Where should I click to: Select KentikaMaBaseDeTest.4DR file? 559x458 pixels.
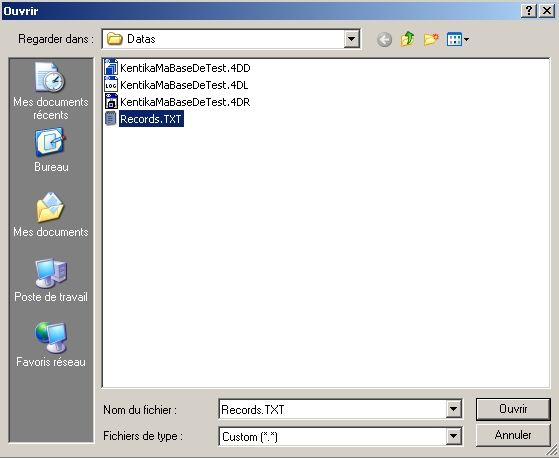pyautogui.click(x=178, y=102)
